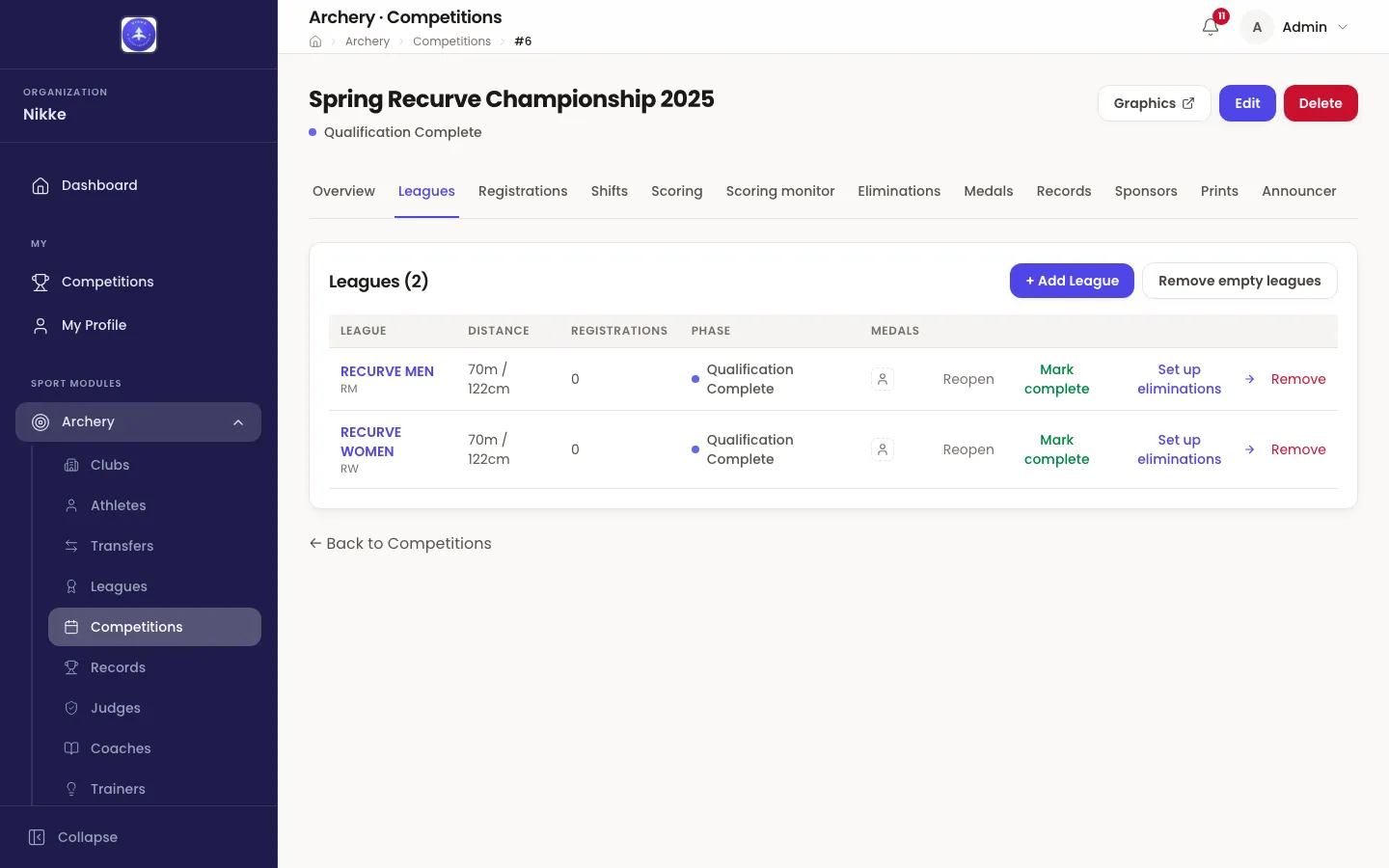1389x868 pixels.
Task: Click the arrow icon in Recurve Women row
Action: point(1249,449)
